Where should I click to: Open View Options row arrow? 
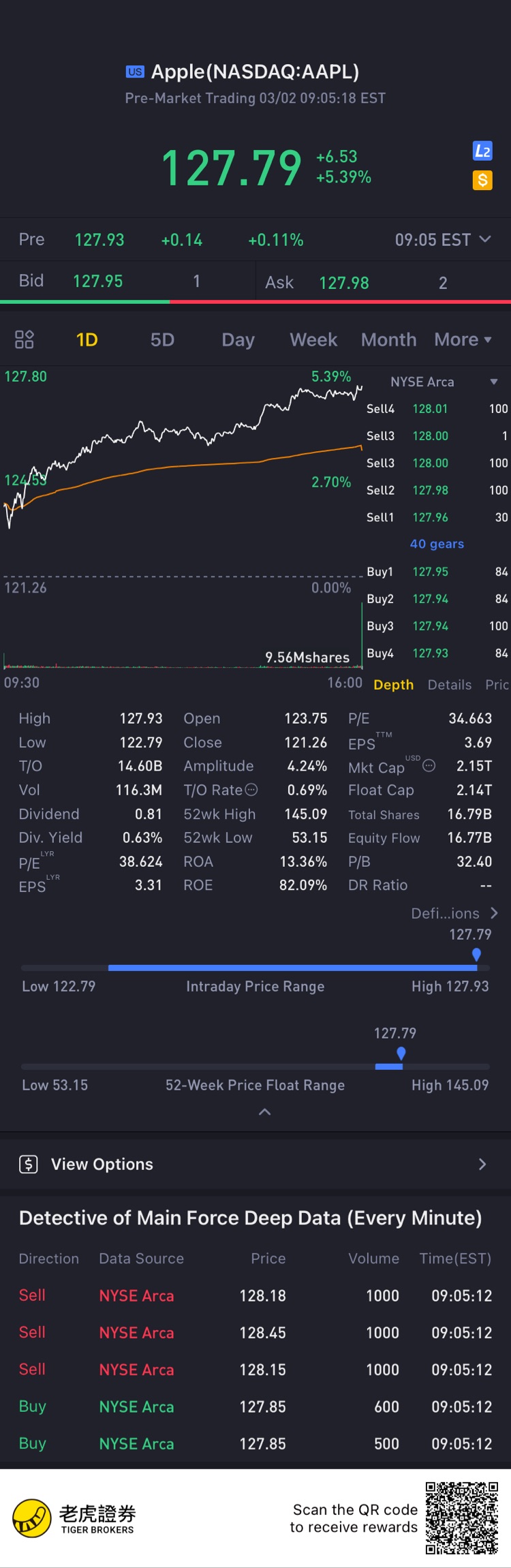482,1164
